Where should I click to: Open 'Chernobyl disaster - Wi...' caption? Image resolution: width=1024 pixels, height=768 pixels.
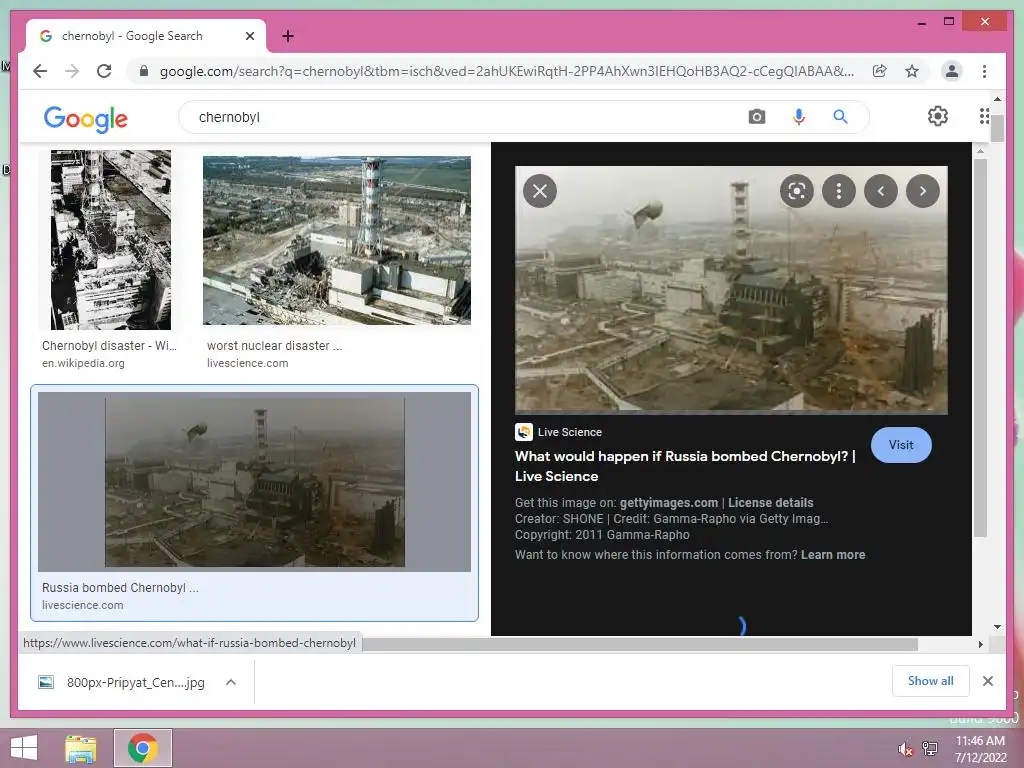pos(109,345)
